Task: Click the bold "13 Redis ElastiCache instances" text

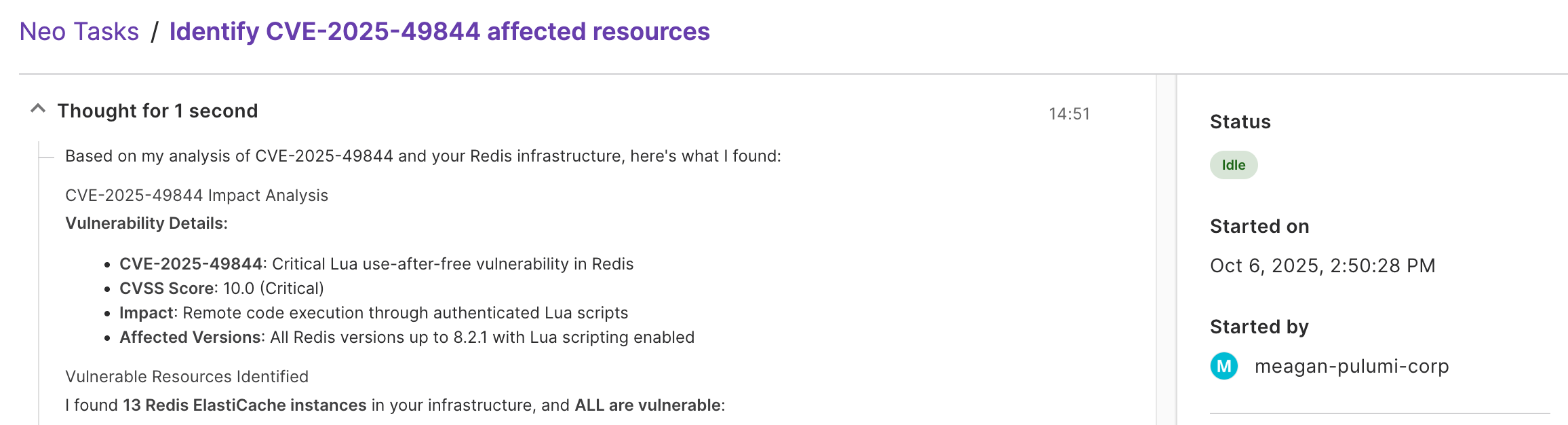Action: (244, 405)
